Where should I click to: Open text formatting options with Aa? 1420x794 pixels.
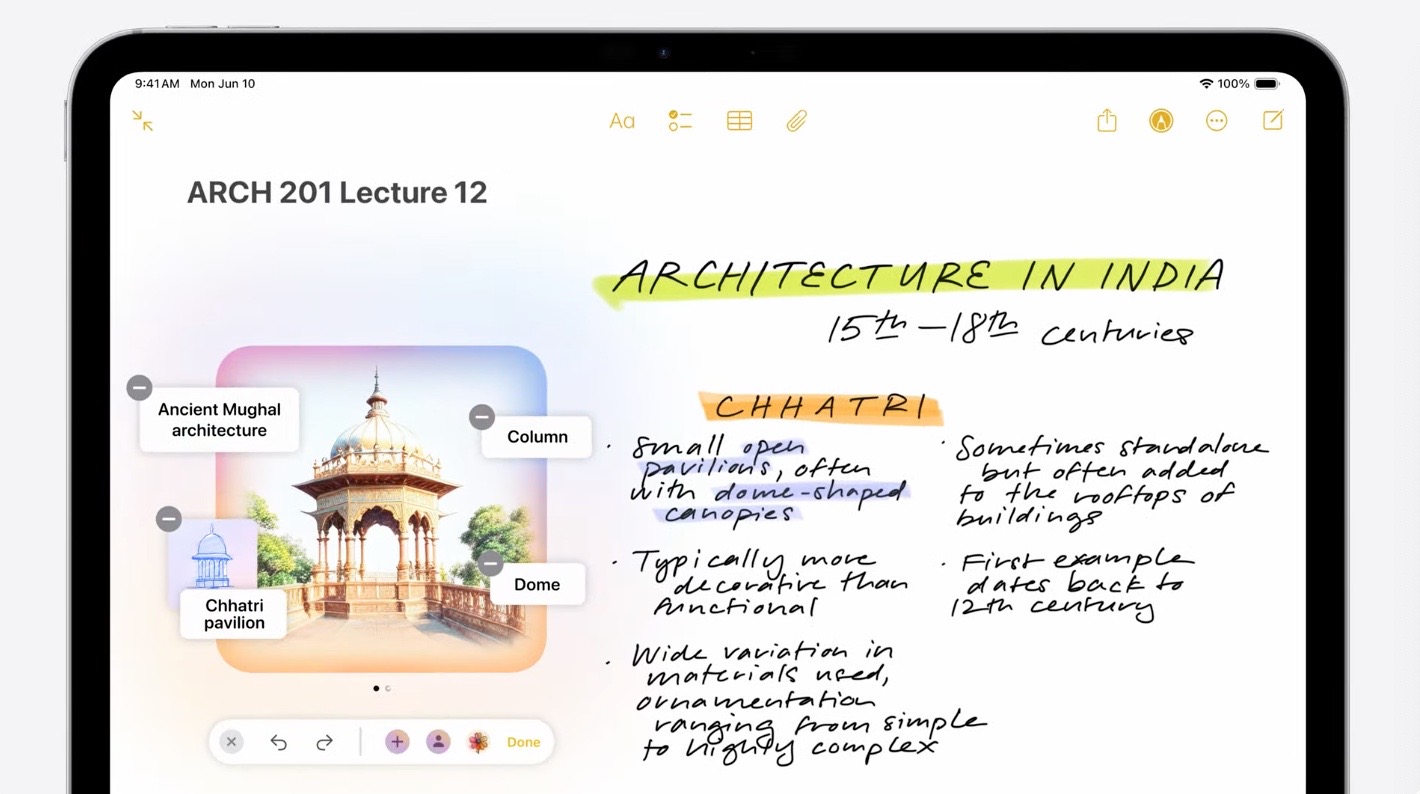tap(622, 120)
